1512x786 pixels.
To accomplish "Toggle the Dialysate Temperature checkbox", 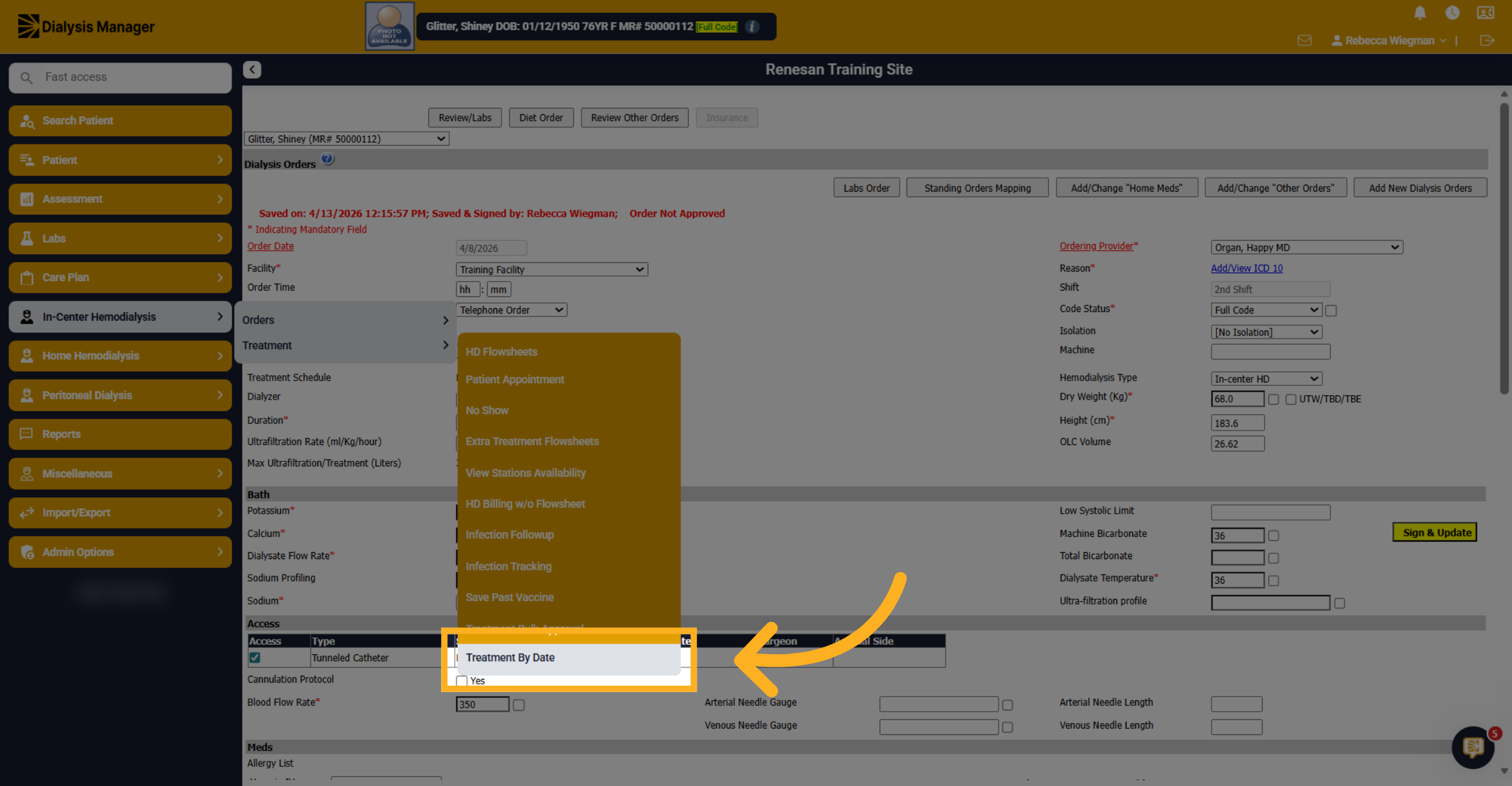I will coord(1273,581).
